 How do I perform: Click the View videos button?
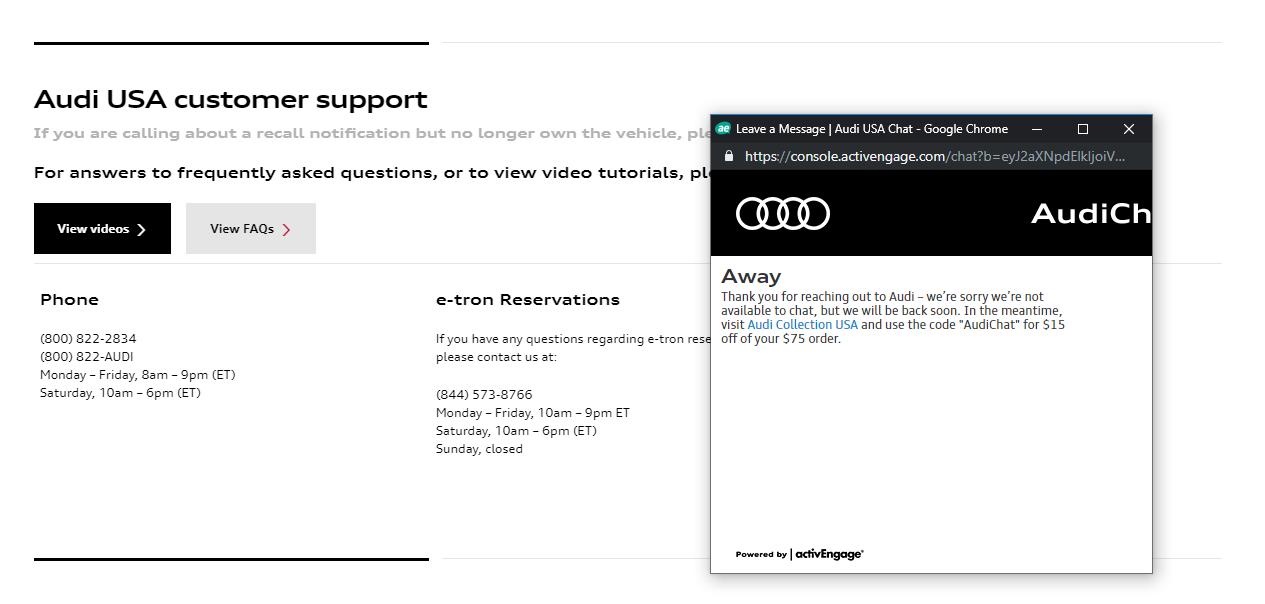pyautogui.click(x=102, y=228)
